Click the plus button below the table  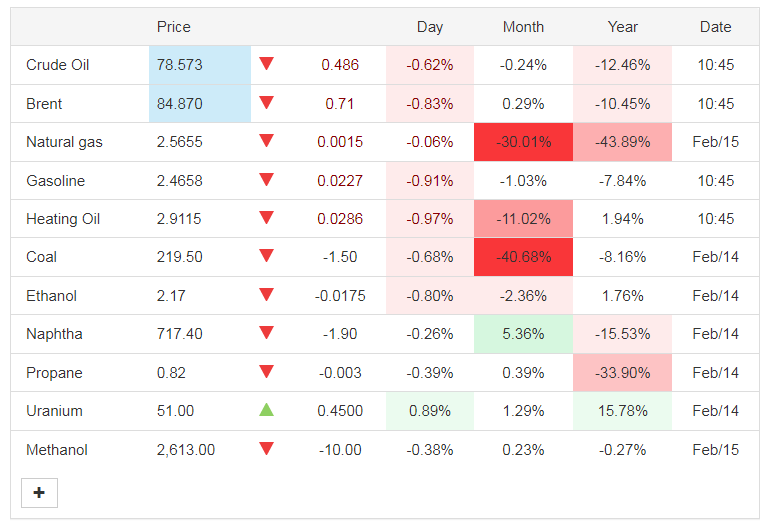point(39,492)
